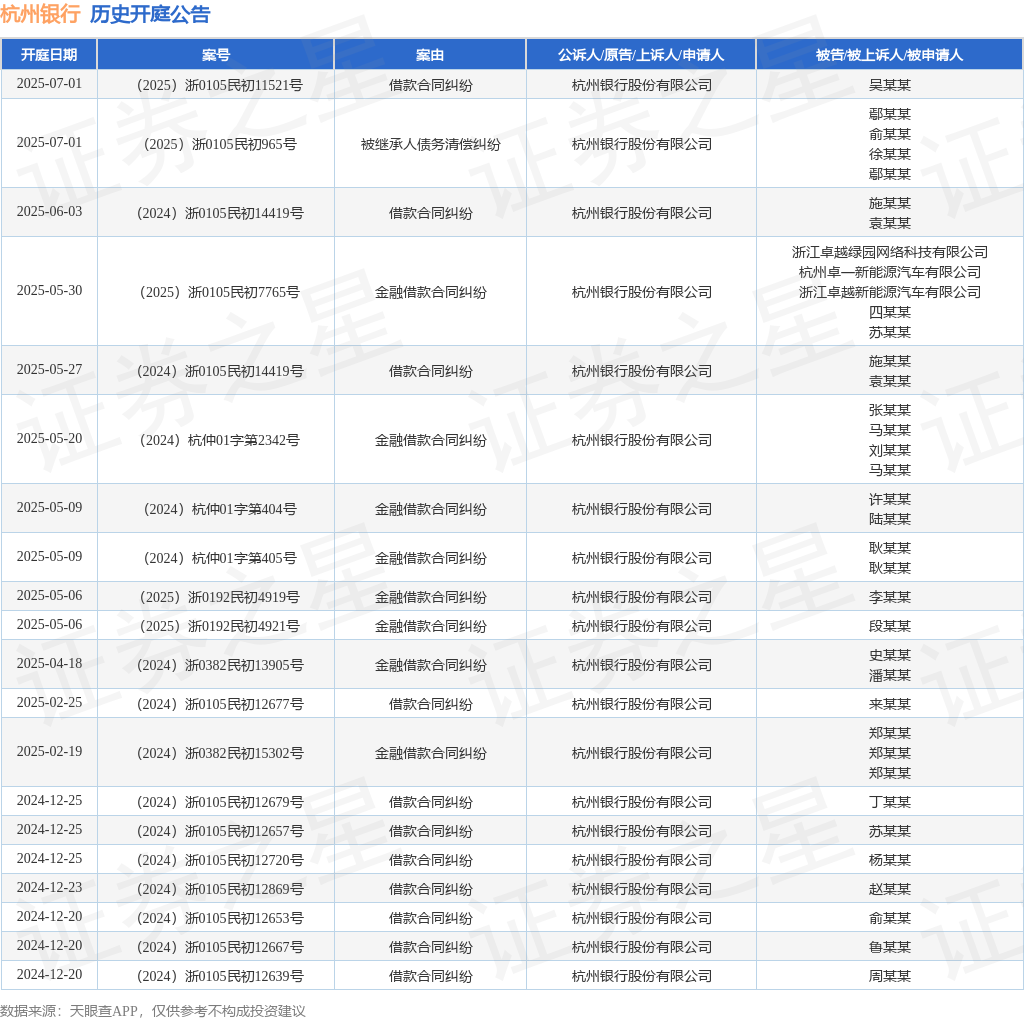The width and height of the screenshot is (1024, 1020).
Task: Click defendant 浙江卓越绿园网络科技有限公司
Action: pyautogui.click(x=889, y=252)
